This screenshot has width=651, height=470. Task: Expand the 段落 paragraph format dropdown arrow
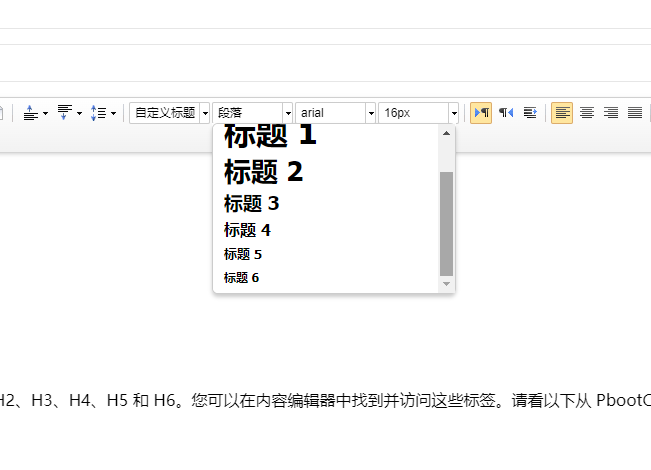coord(288,113)
